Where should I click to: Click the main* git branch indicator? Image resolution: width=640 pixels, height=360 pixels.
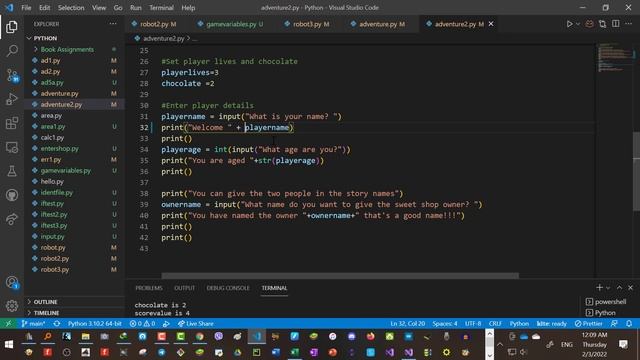click(x=33, y=324)
